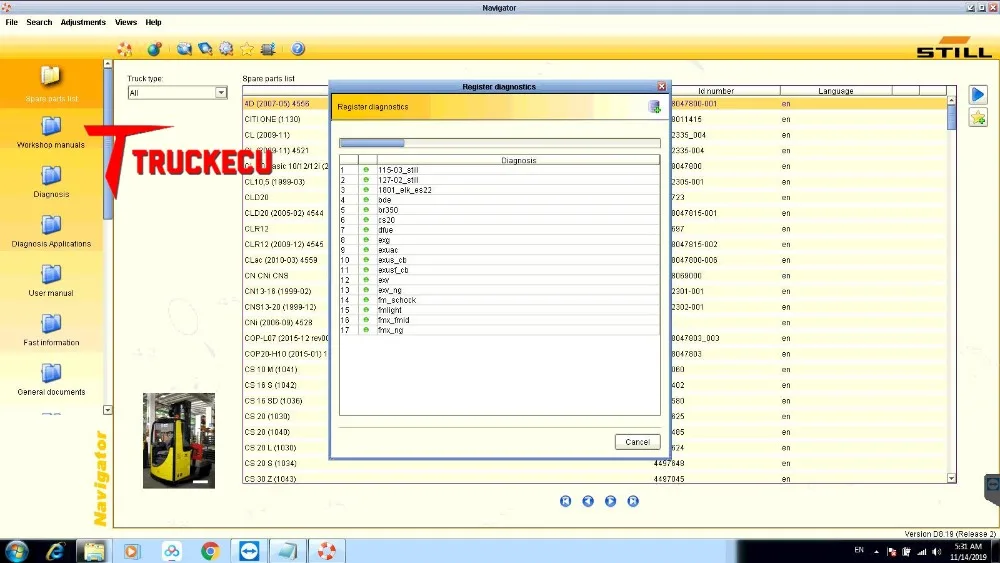Select diagnosis row fmx_ng
Screen dimensions: 1000x563
point(499,330)
